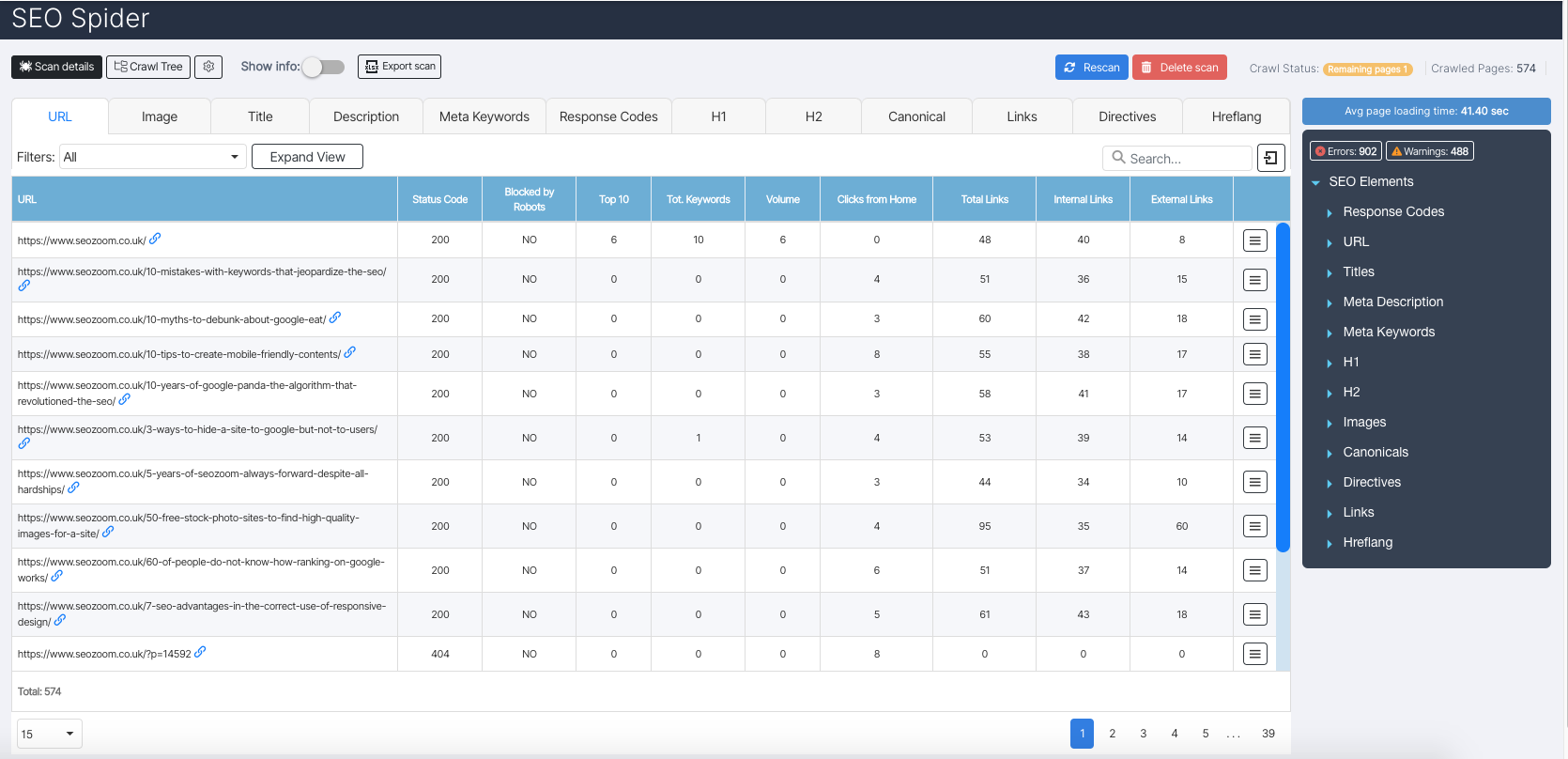Expand Meta Keywords in SEO Elements sidebar
The image size is (1568, 759).
tap(1330, 333)
